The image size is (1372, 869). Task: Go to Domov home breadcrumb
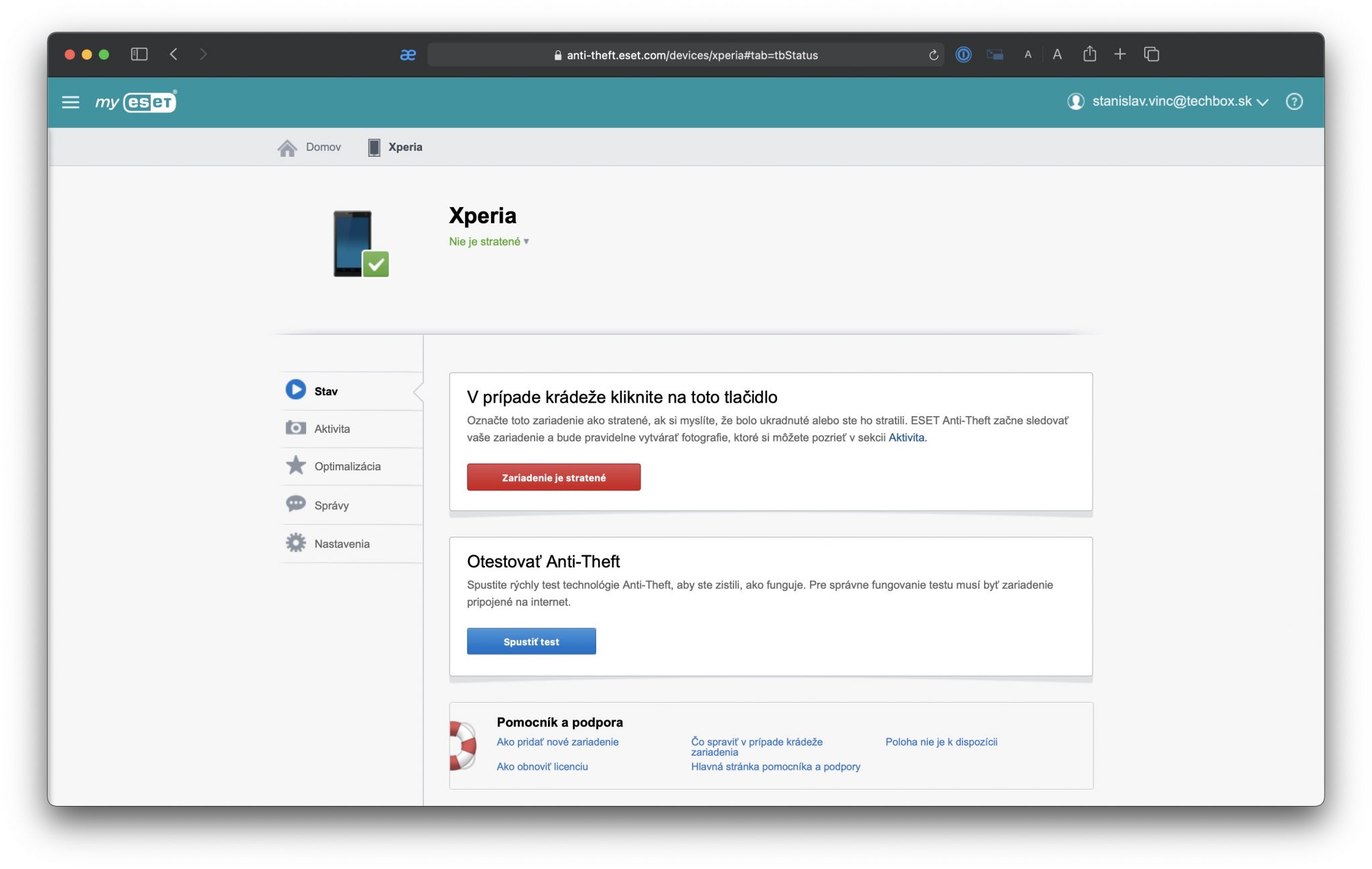pyautogui.click(x=323, y=147)
